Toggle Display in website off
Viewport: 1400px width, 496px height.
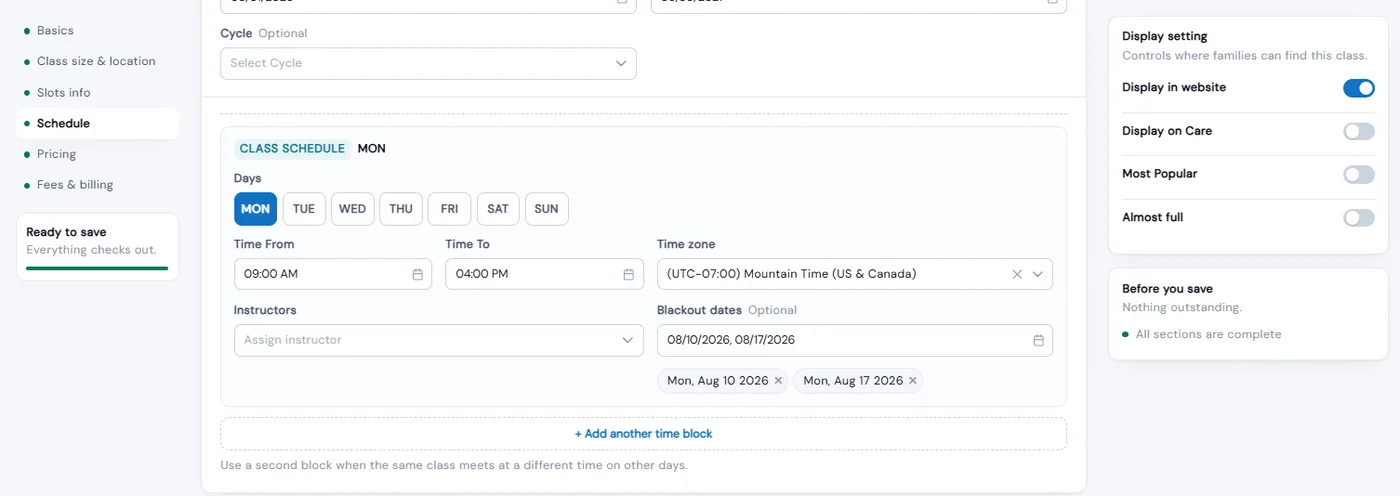1358,88
